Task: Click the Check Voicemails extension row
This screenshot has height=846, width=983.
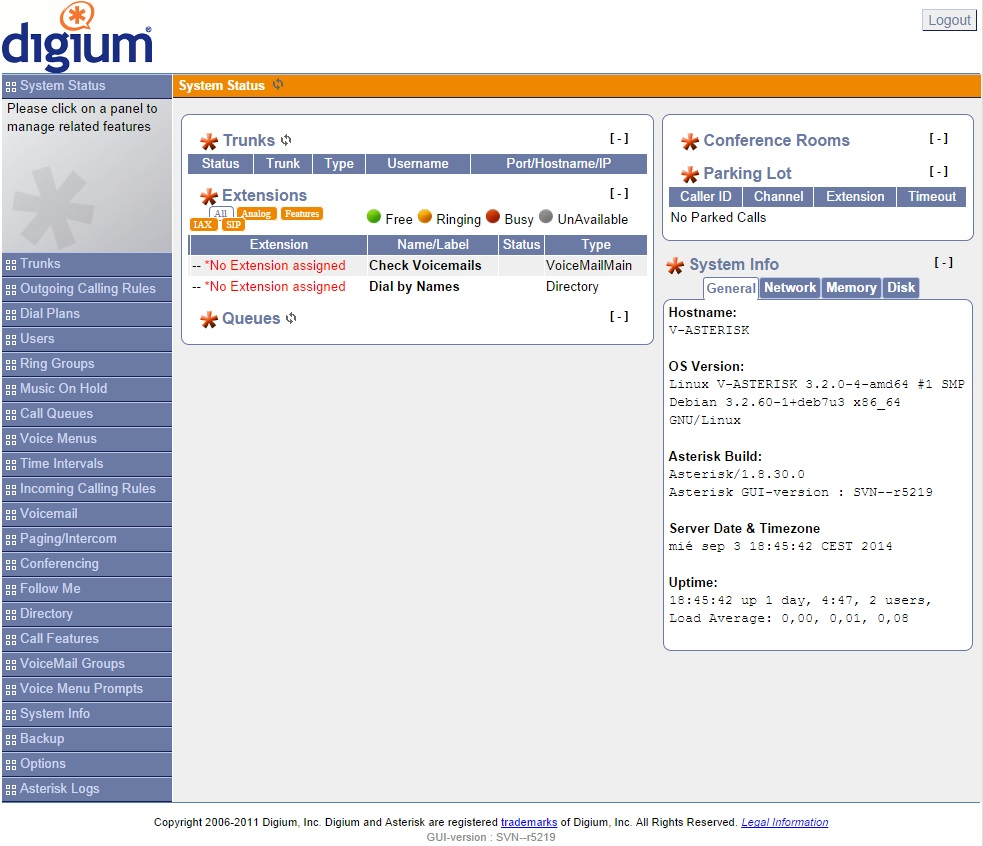Action: (x=418, y=266)
